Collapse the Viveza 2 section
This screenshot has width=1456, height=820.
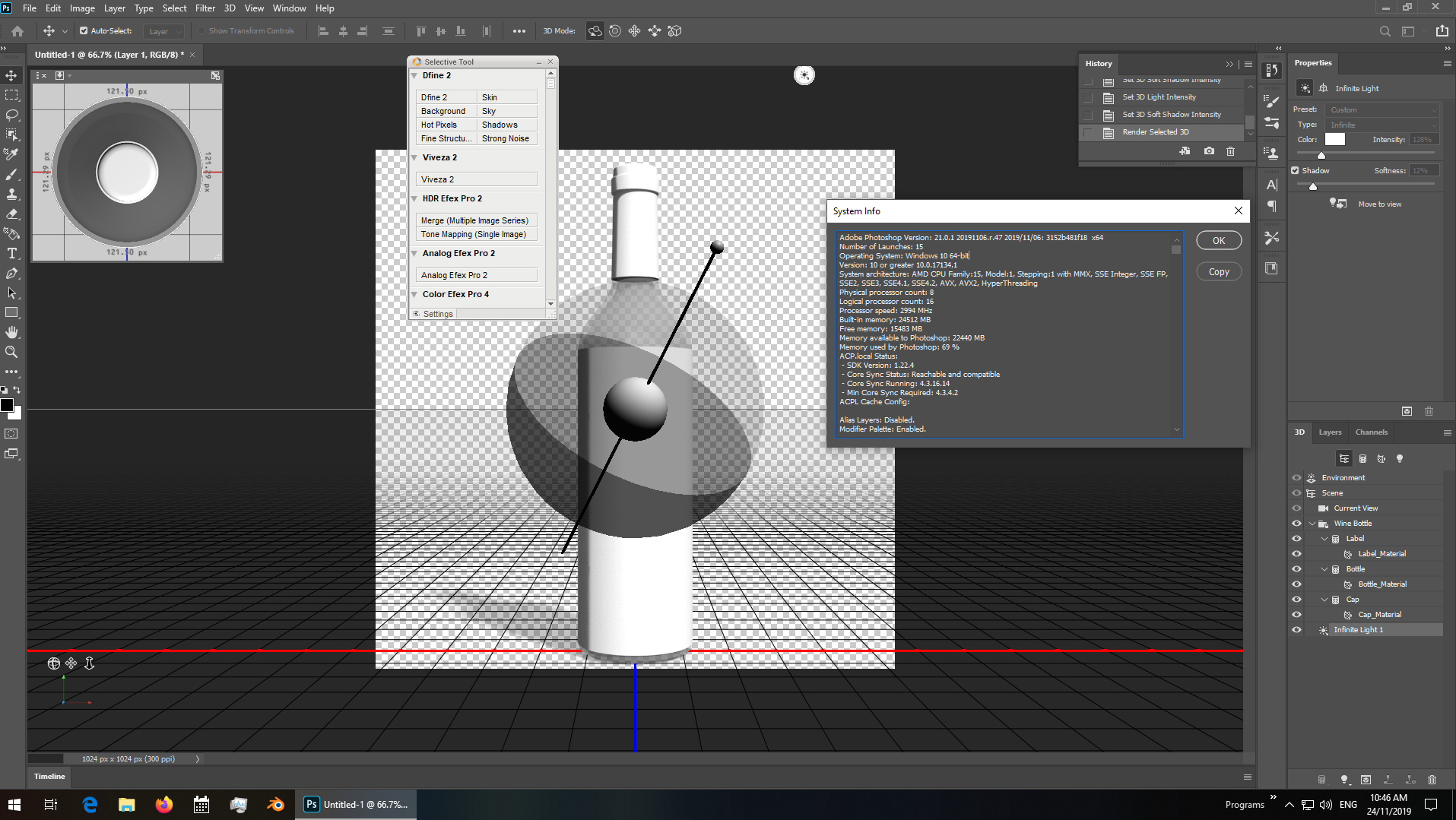click(x=415, y=158)
